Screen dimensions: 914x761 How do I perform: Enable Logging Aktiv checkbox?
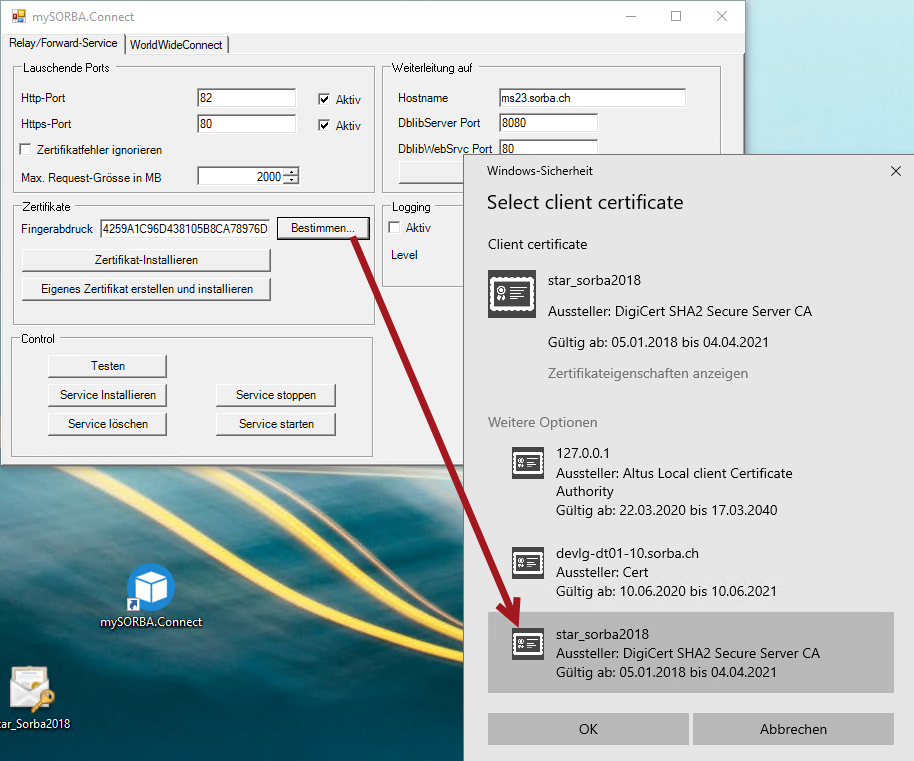pyautogui.click(x=395, y=227)
